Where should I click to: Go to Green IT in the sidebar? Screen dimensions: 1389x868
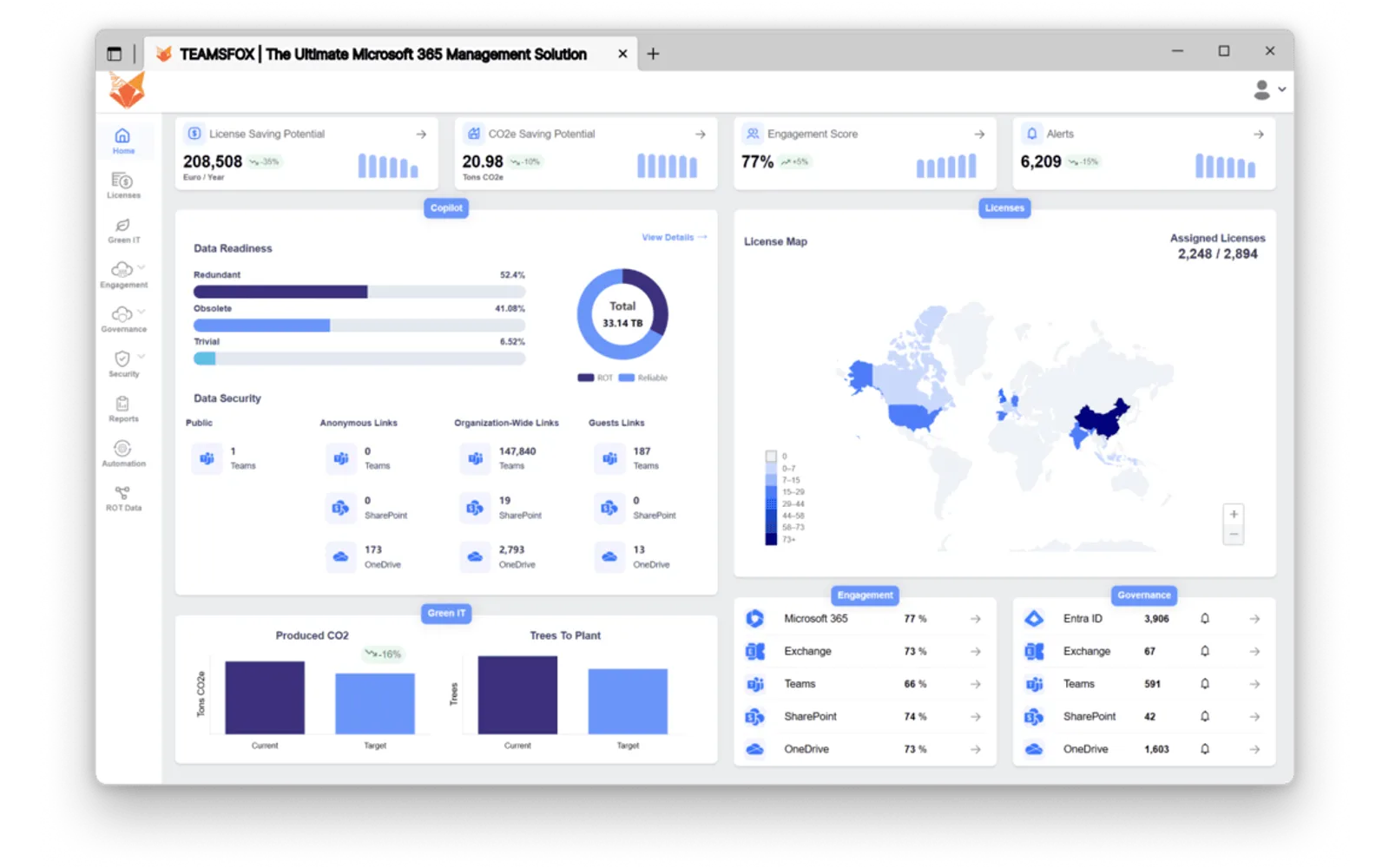(123, 230)
